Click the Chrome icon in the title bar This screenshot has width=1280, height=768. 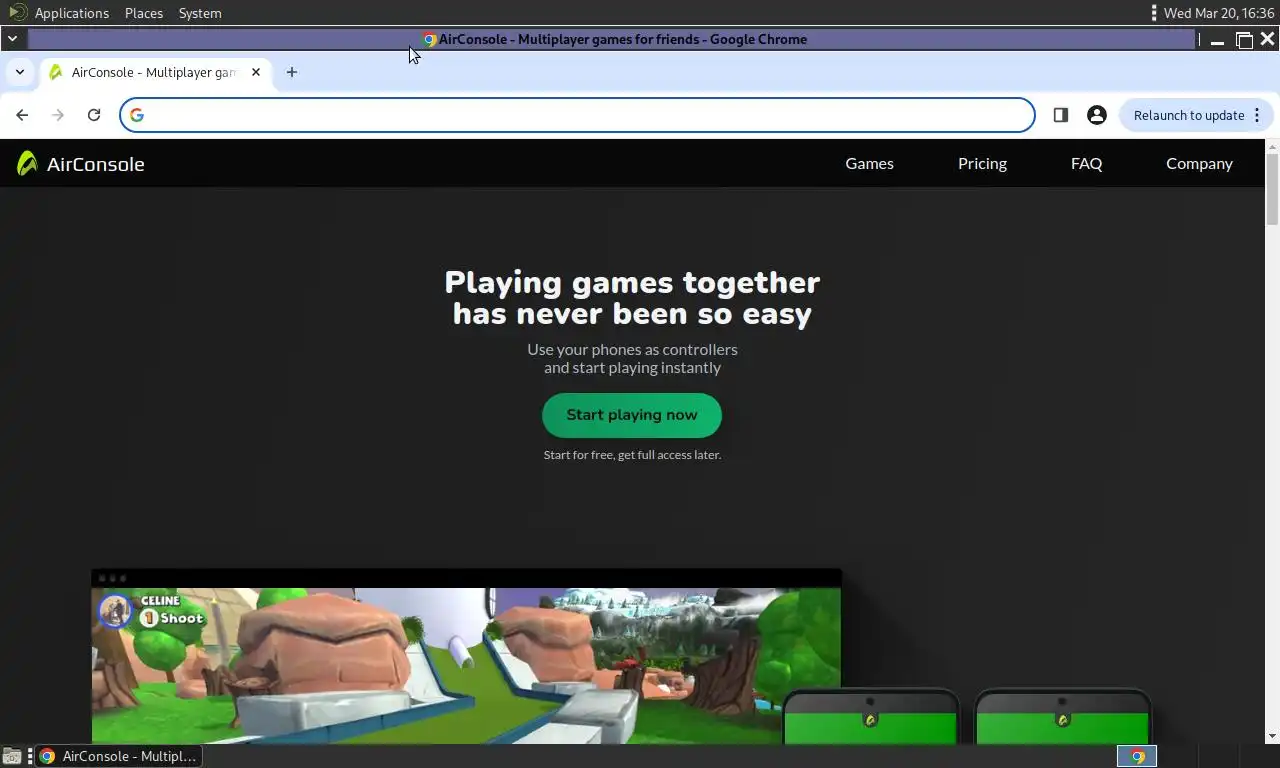click(430, 40)
